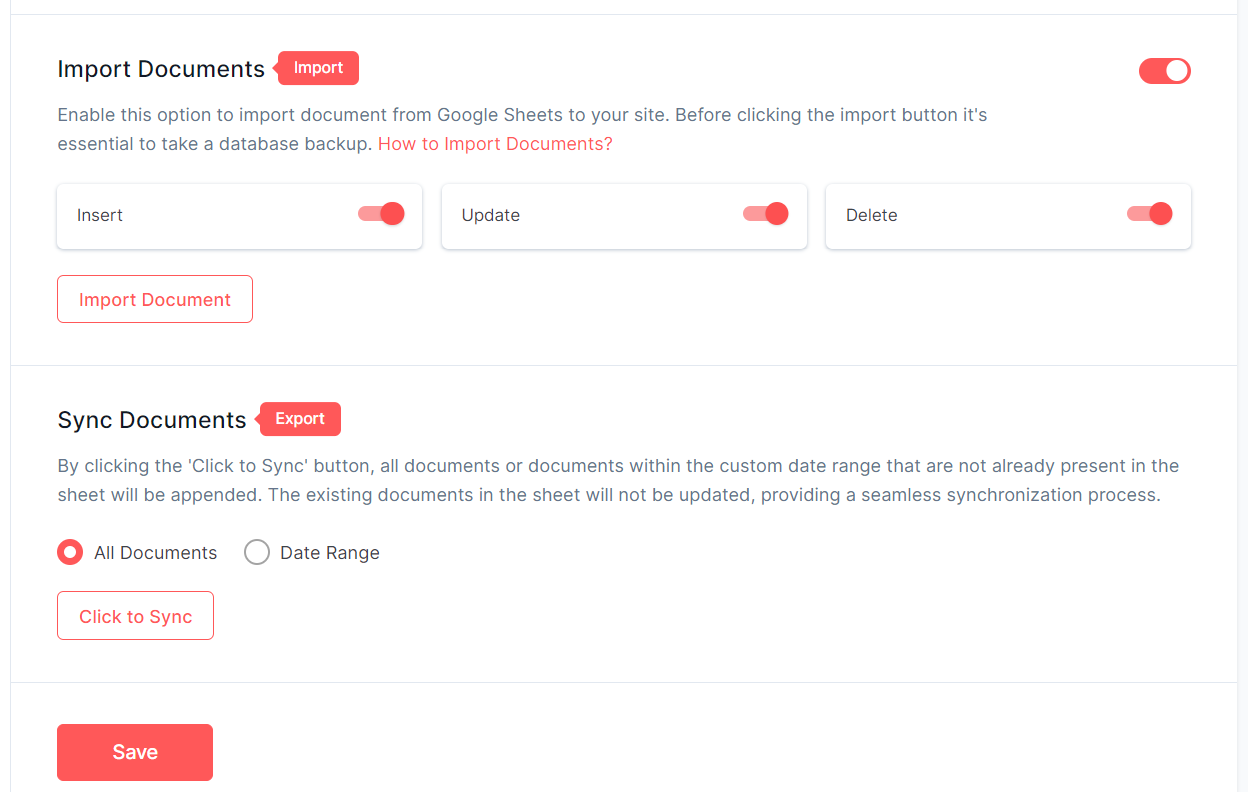Screen dimensions: 1248x792
Task: Click the Export badge beside Sync Documents
Action: tap(299, 419)
